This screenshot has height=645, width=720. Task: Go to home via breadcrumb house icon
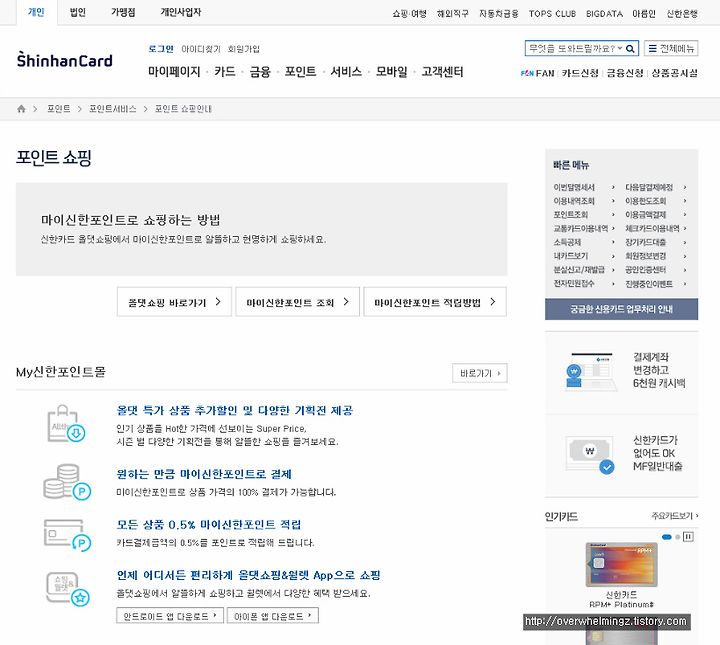pos(21,109)
